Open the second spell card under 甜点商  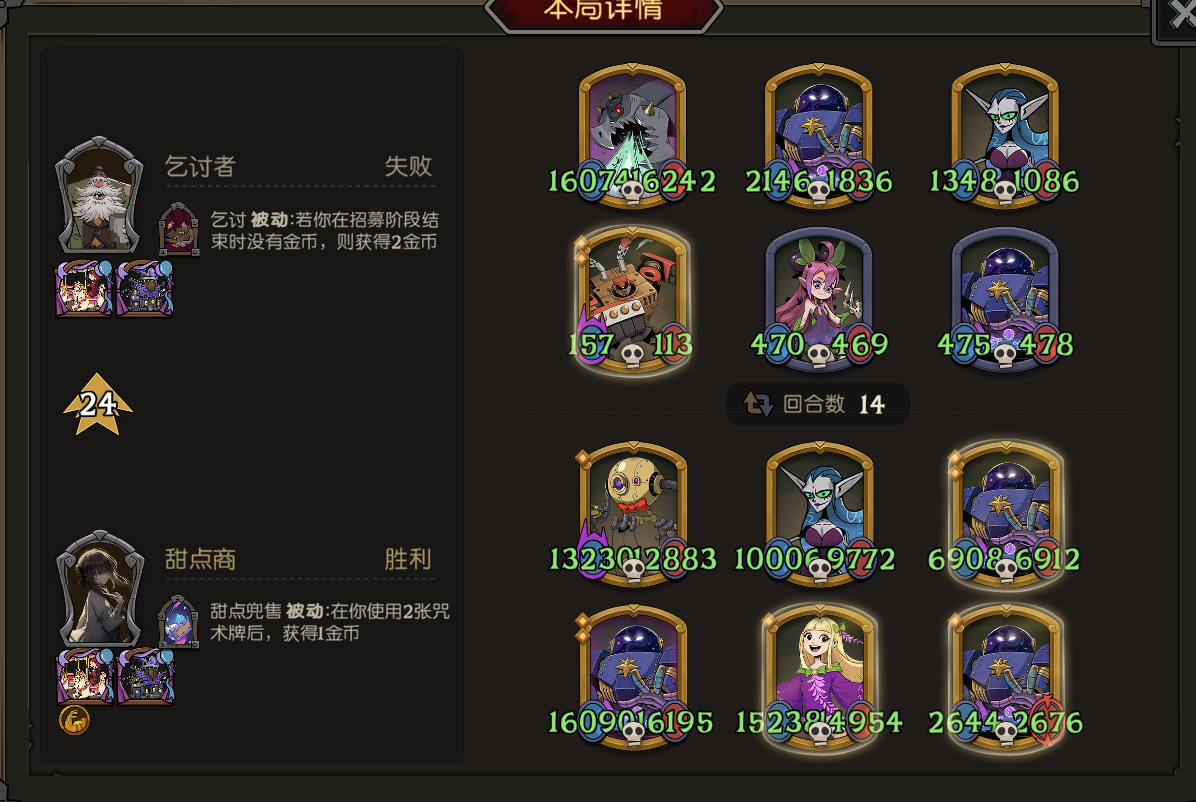tap(146, 675)
